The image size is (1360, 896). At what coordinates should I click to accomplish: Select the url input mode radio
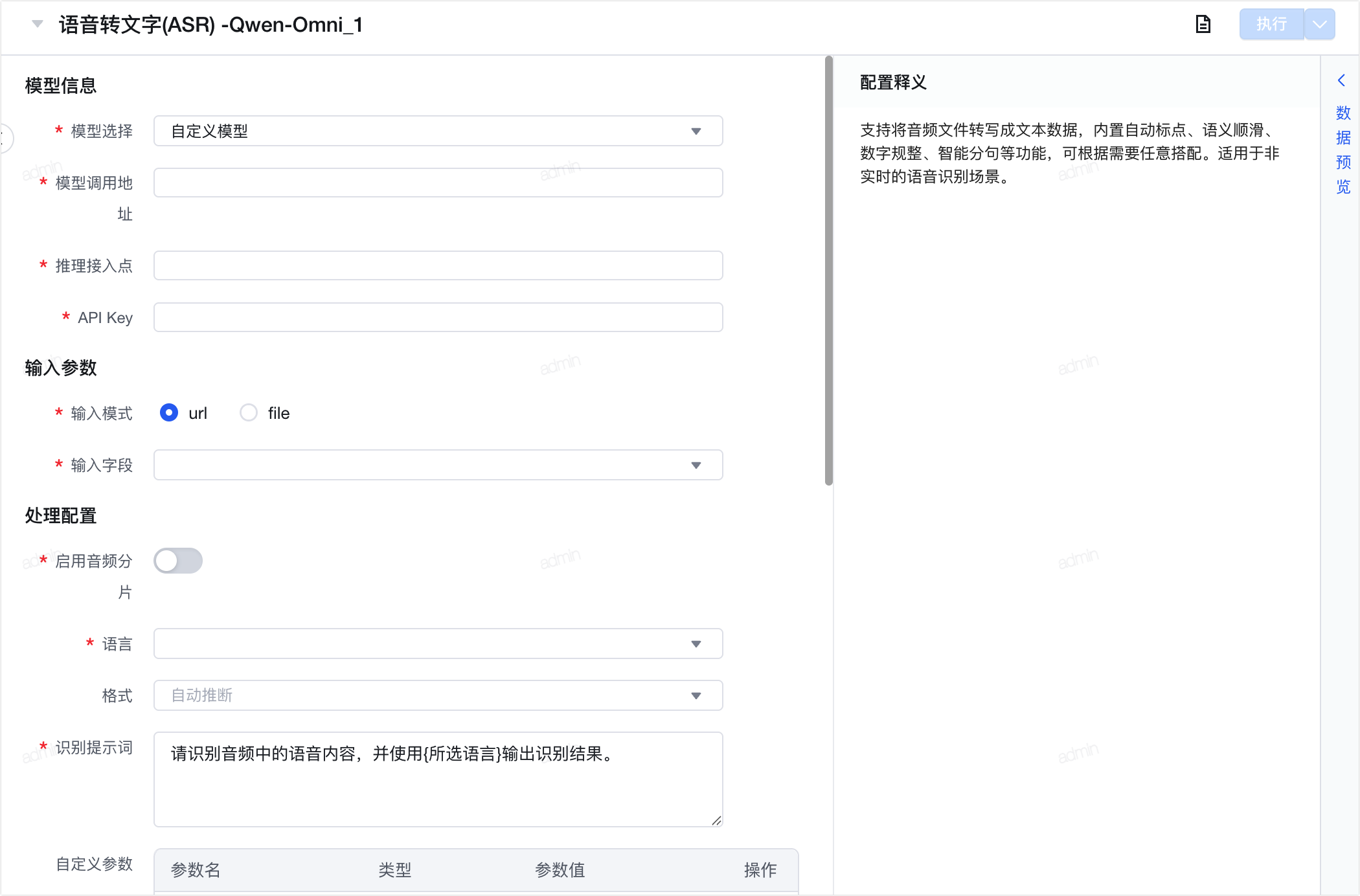tap(169, 412)
